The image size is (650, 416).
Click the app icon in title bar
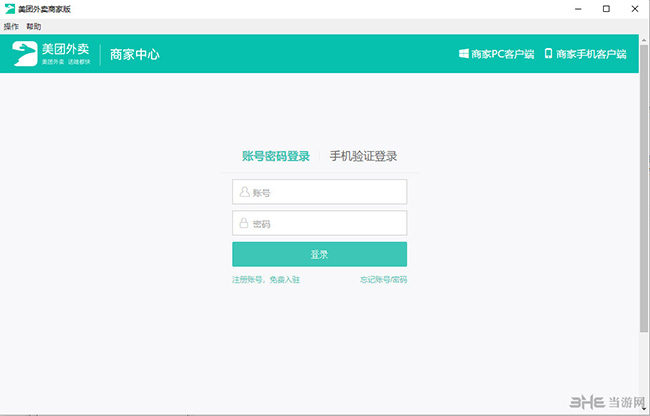point(10,9)
